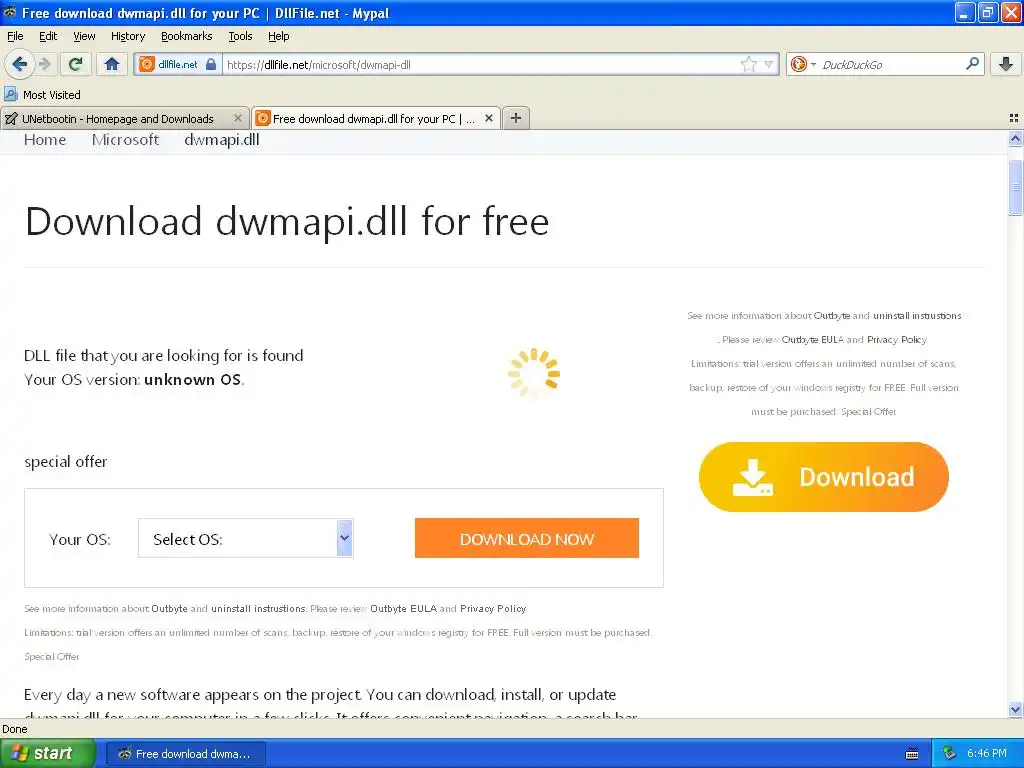Click the unknown OS text
This screenshot has height=768, width=1024.
click(193, 379)
